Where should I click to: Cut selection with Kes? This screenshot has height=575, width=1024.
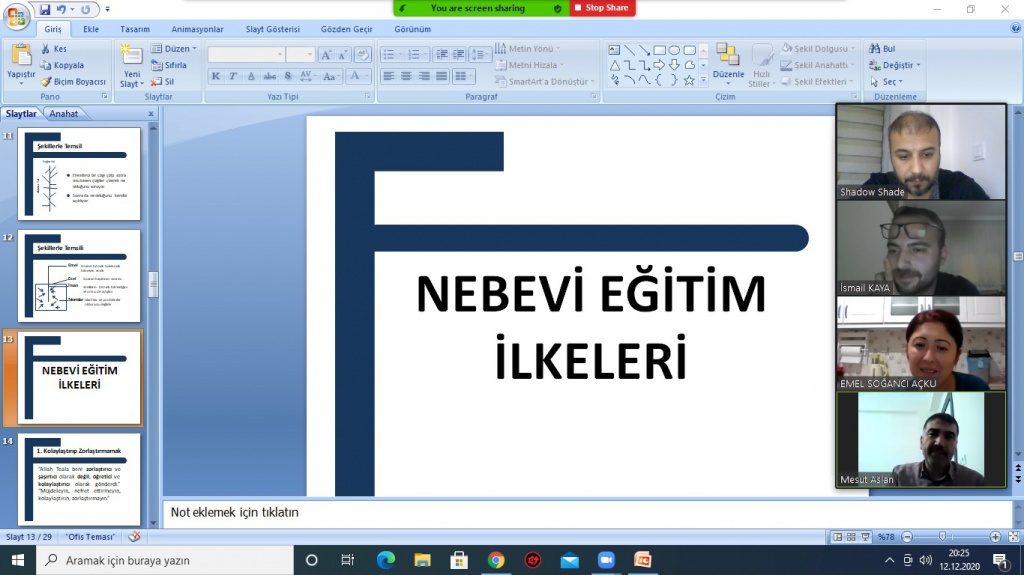pos(54,48)
